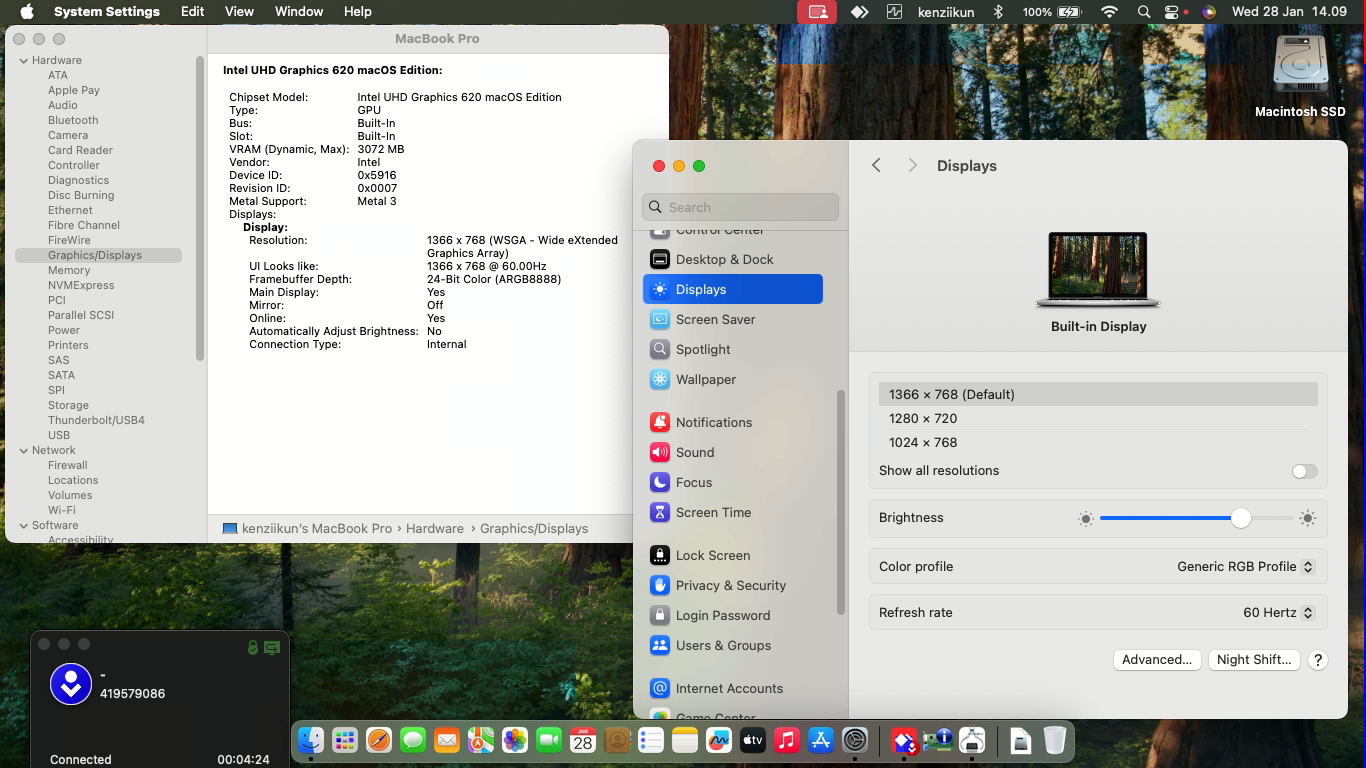The image size is (1366, 768).
Task: Click the question mark help button
Action: coord(1318,660)
